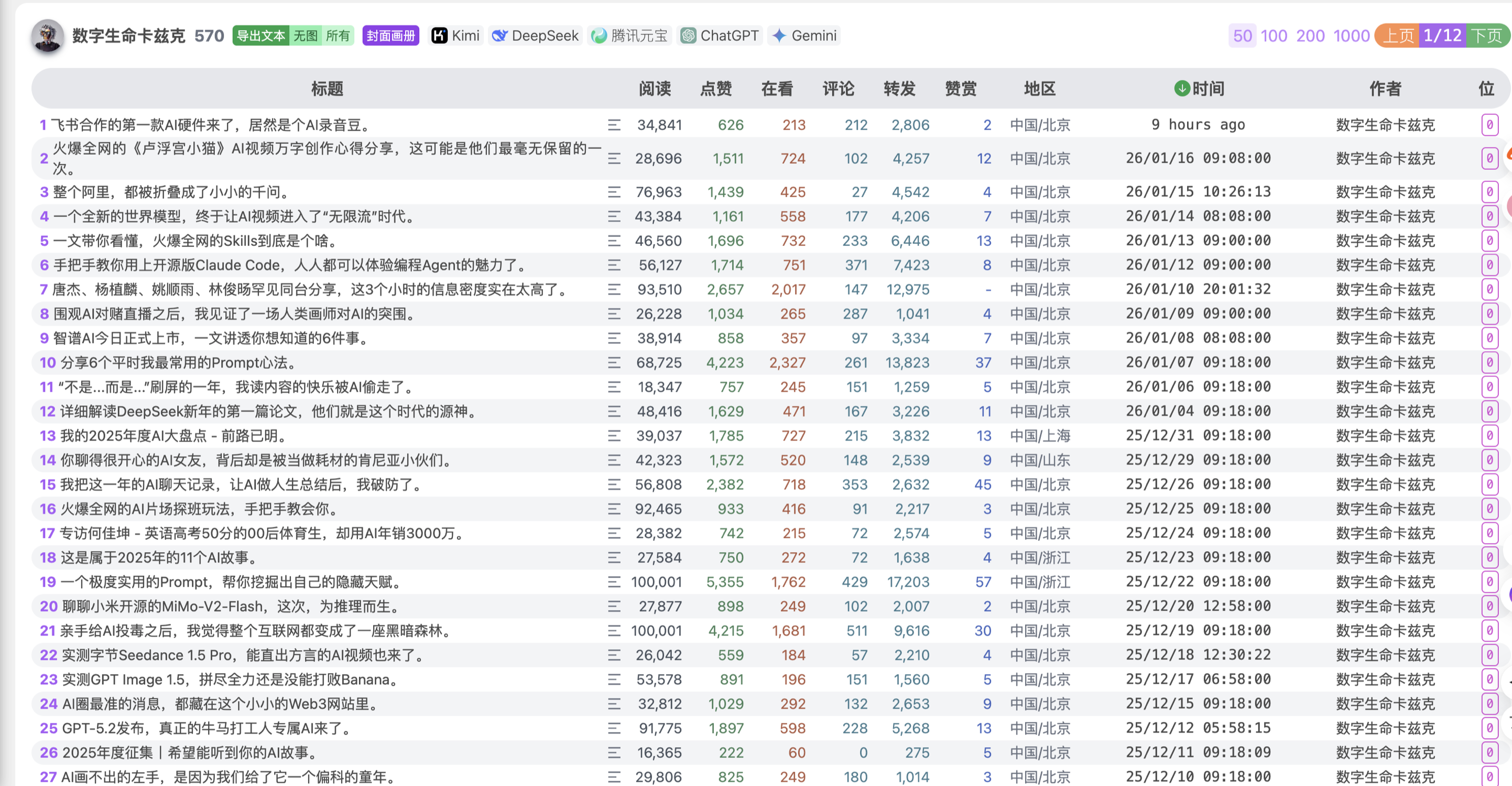Go to previous page with 上页
Viewport: 1512px width, 786px height.
tap(1398, 36)
